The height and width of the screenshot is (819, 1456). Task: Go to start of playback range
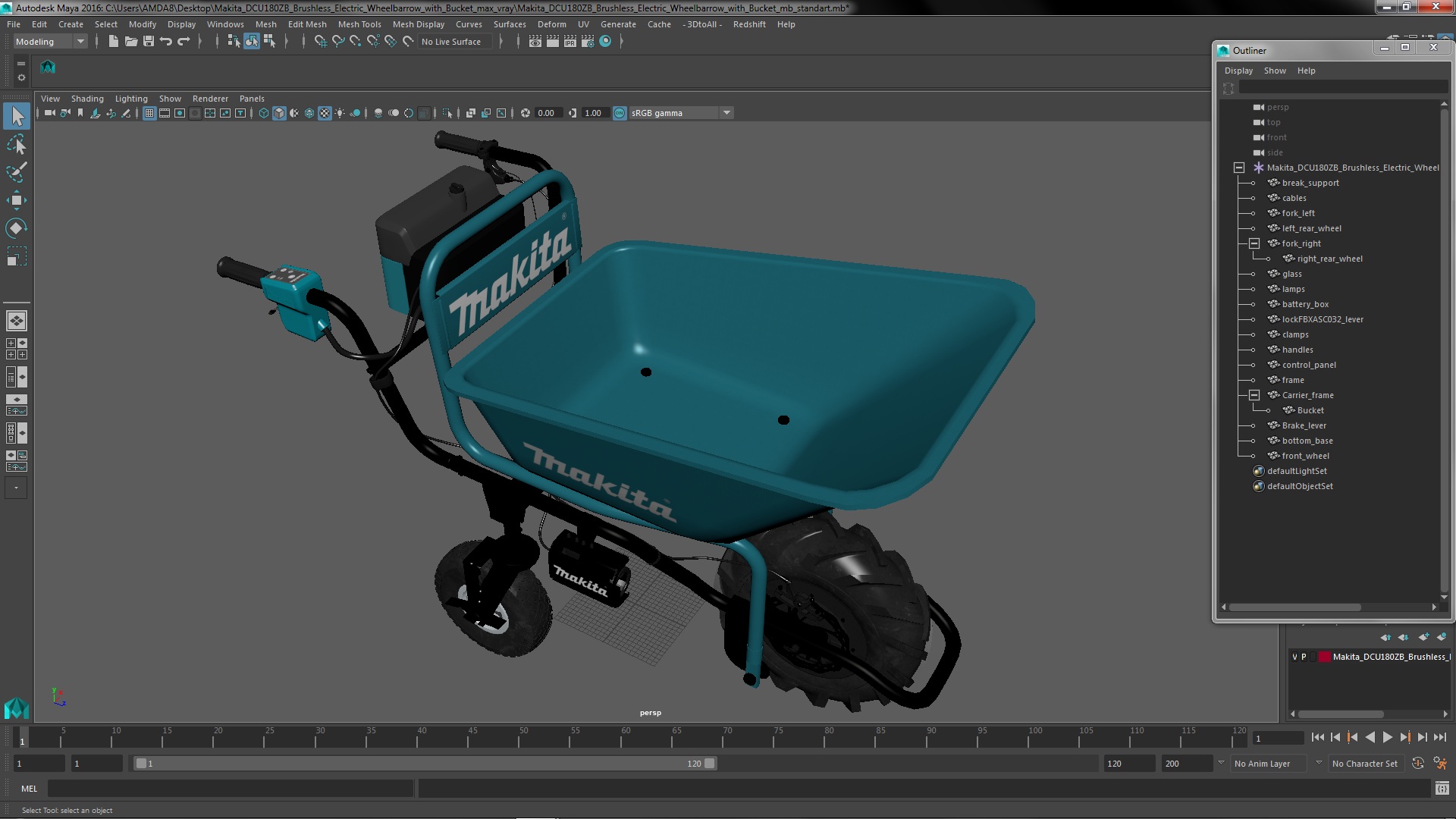[1317, 737]
